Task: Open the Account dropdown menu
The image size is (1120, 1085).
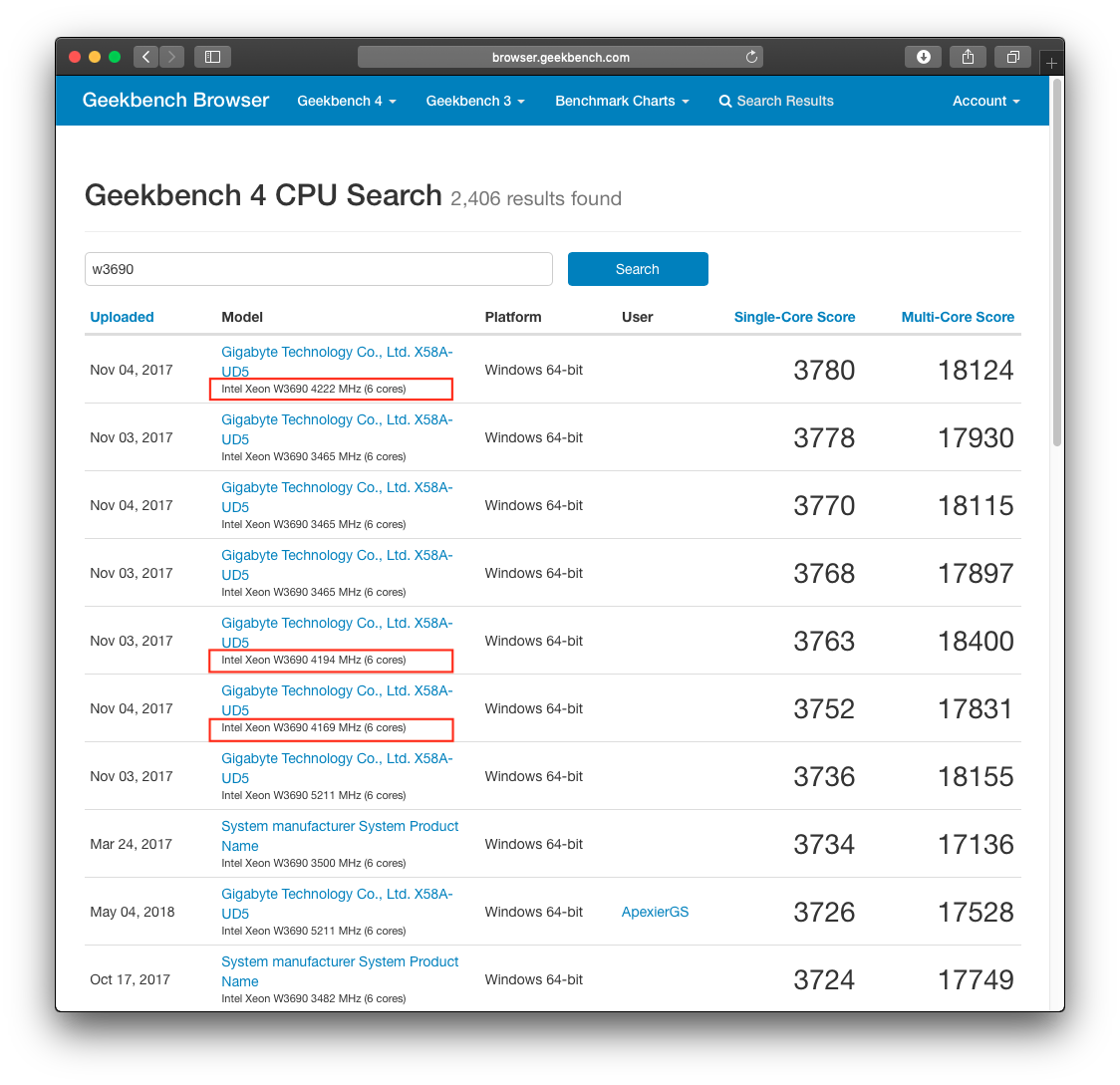Action: 985,101
